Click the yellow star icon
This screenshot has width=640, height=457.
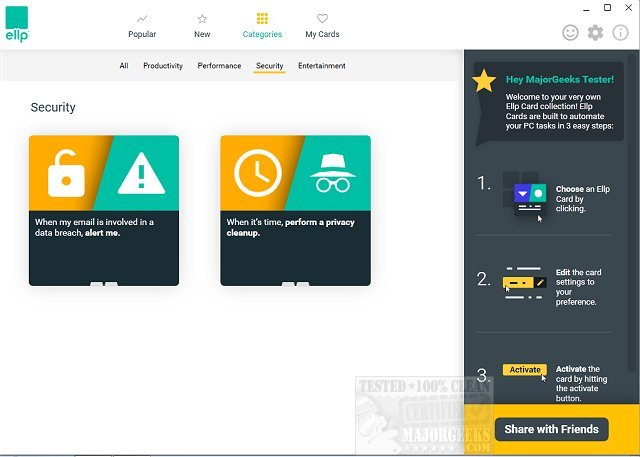coord(484,81)
